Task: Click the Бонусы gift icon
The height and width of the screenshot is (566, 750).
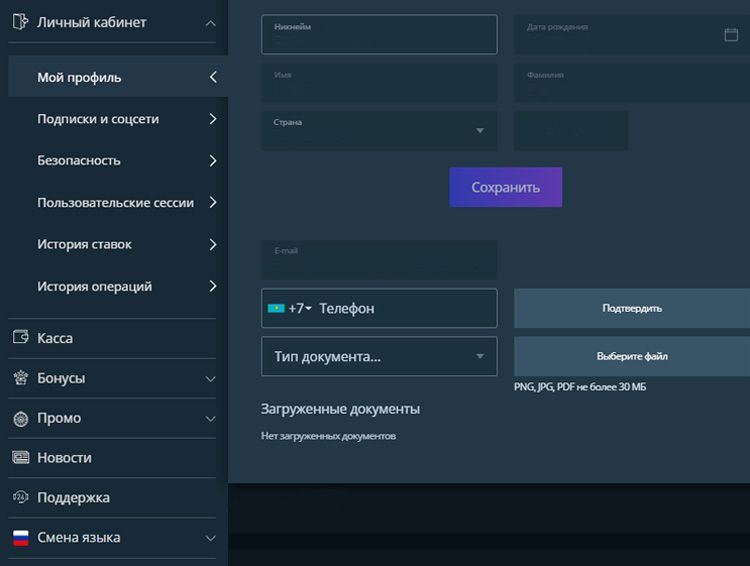Action: tap(20, 378)
